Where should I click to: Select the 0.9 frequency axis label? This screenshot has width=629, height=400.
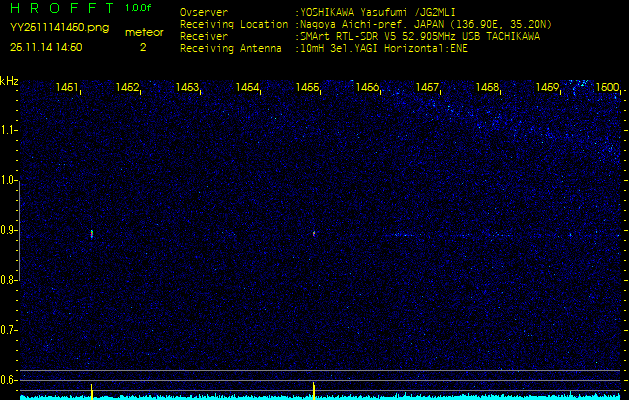coord(9,230)
